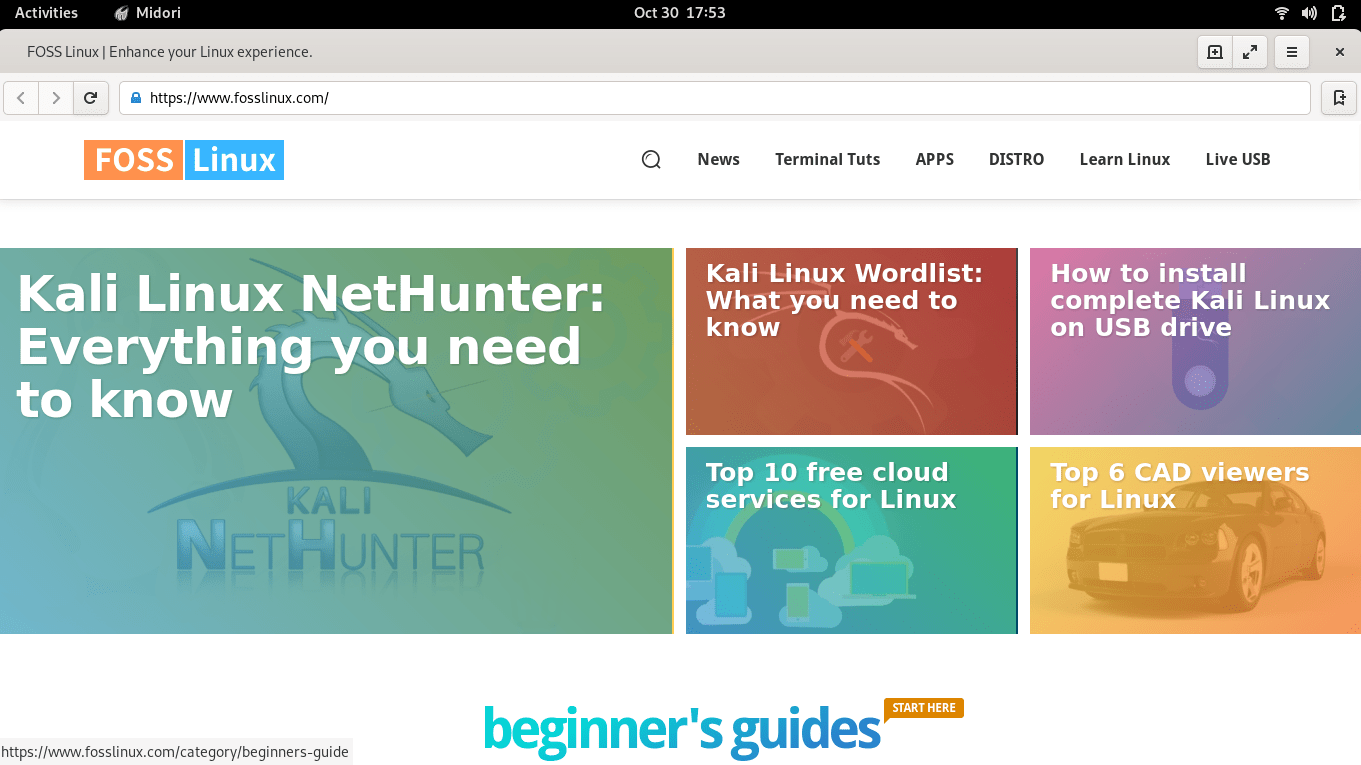Image resolution: width=1361 pixels, height=765 pixels.
Task: Close the Midori window
Action: 1340,52
